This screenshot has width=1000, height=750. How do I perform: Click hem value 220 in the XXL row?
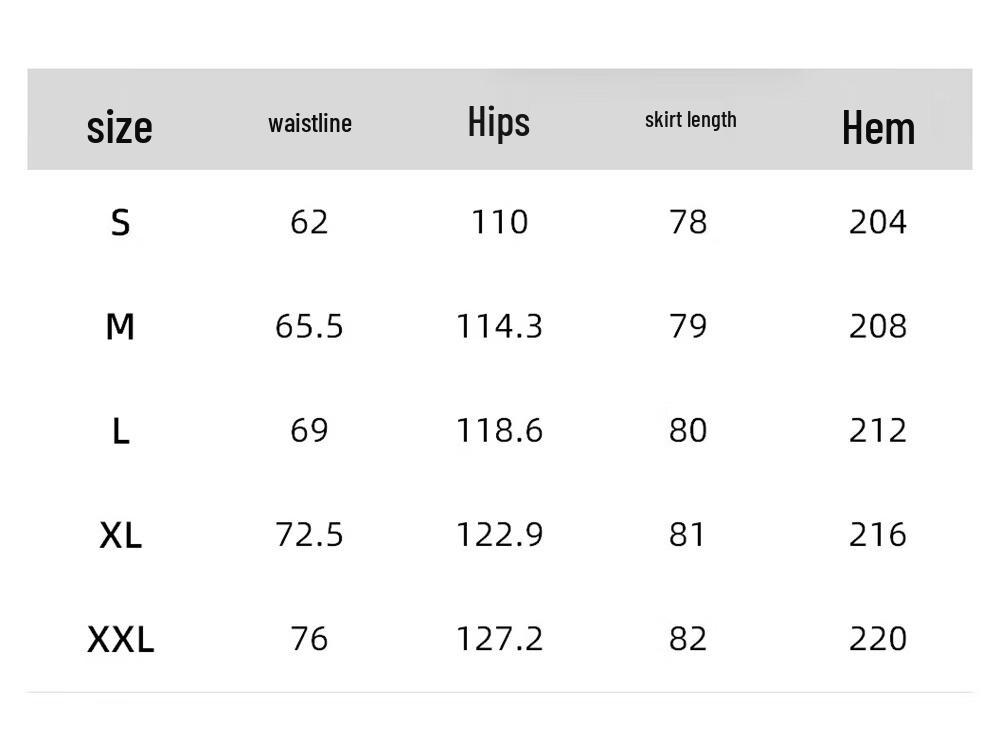(878, 638)
